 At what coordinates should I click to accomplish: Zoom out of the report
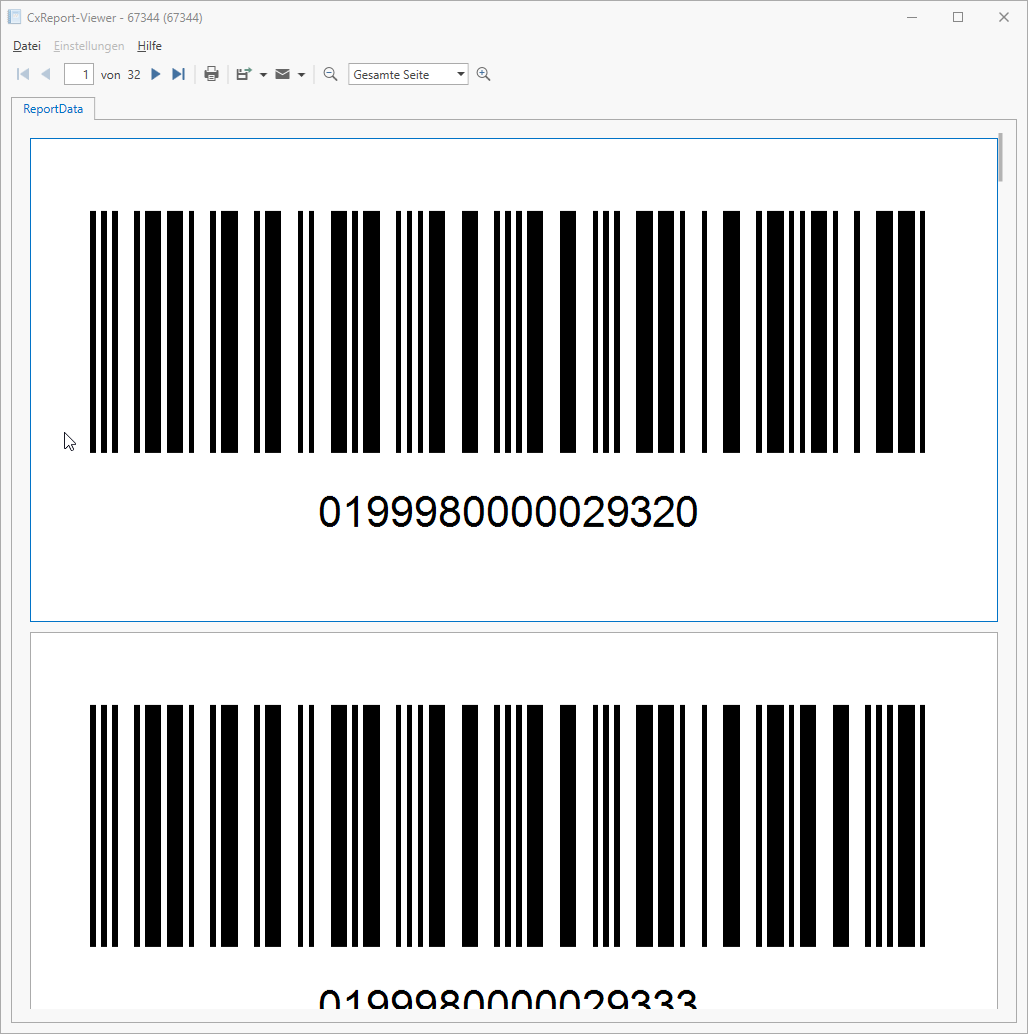tap(330, 75)
